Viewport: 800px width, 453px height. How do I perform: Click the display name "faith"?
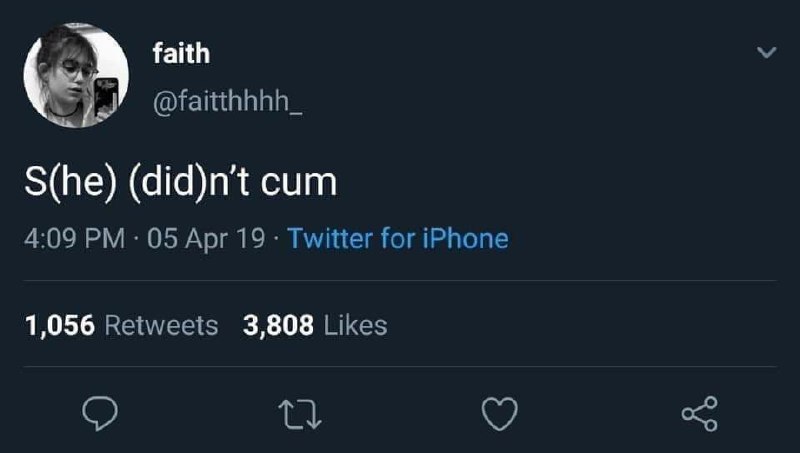pyautogui.click(x=181, y=53)
